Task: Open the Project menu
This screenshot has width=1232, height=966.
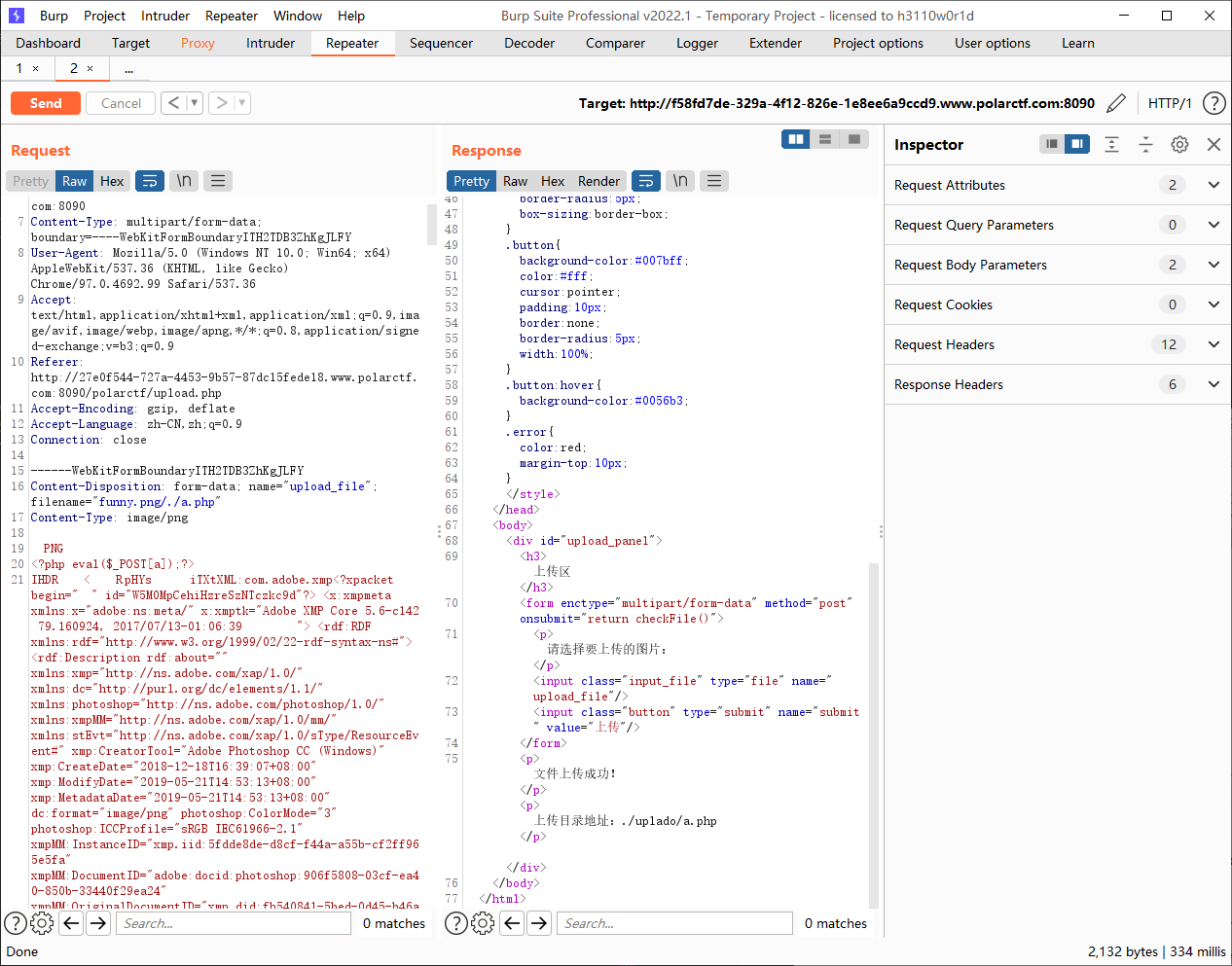Action: [104, 16]
